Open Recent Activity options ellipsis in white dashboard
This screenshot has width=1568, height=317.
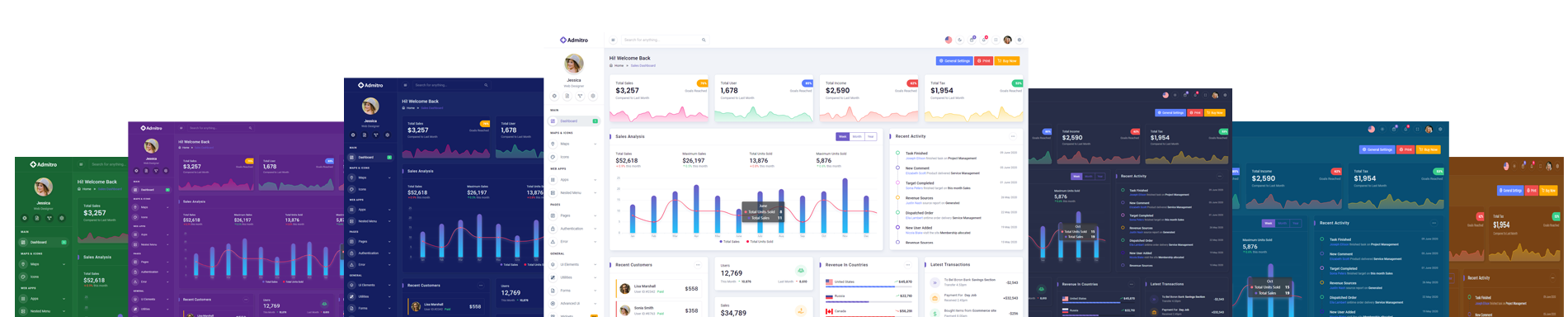1013,136
